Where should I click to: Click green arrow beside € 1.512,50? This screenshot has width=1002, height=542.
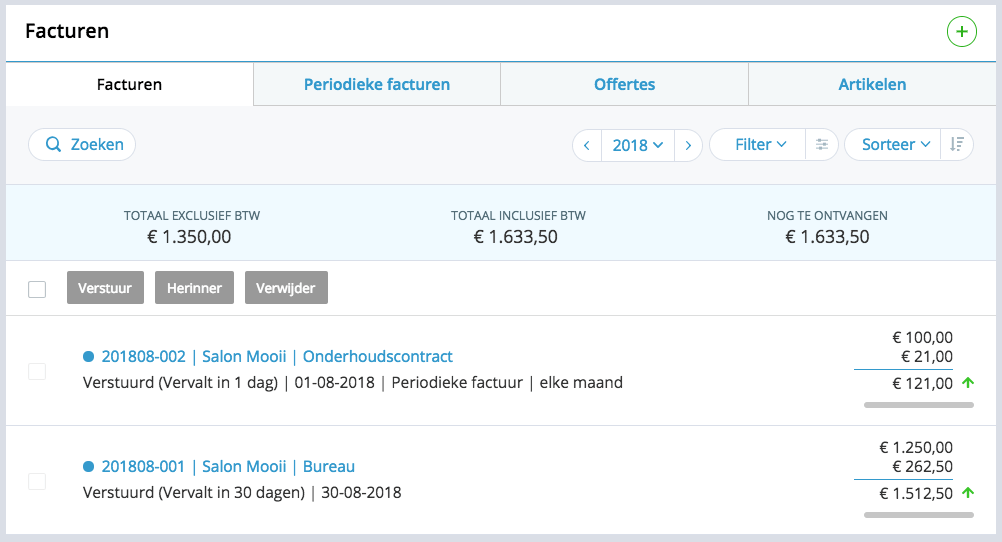967,493
